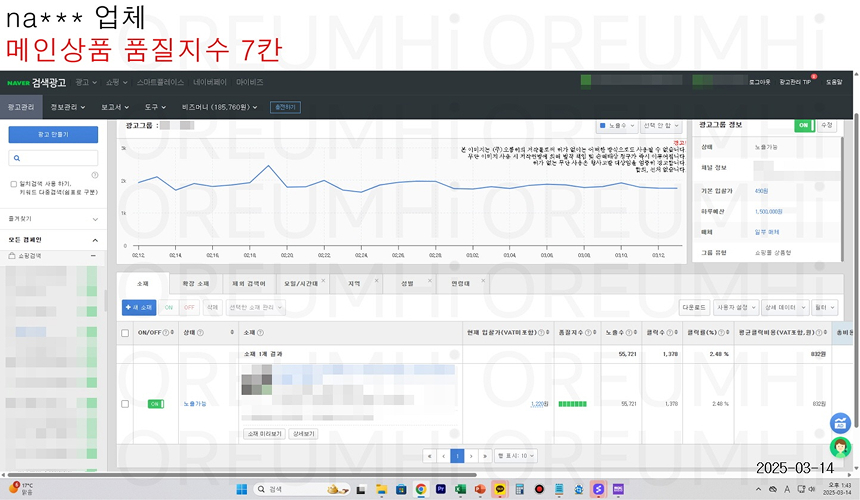The height and width of the screenshot is (500, 860).
Task: Open the 네이버페이 menu item
Action: 210,82
